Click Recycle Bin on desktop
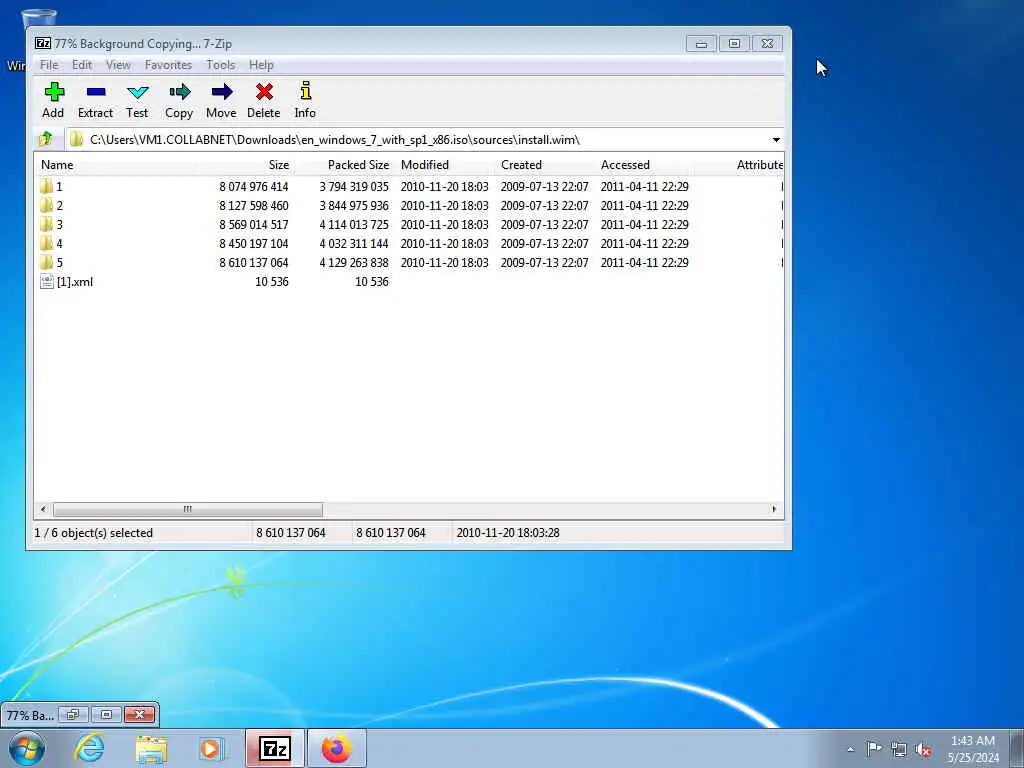This screenshot has height=768, width=1024. [38, 18]
